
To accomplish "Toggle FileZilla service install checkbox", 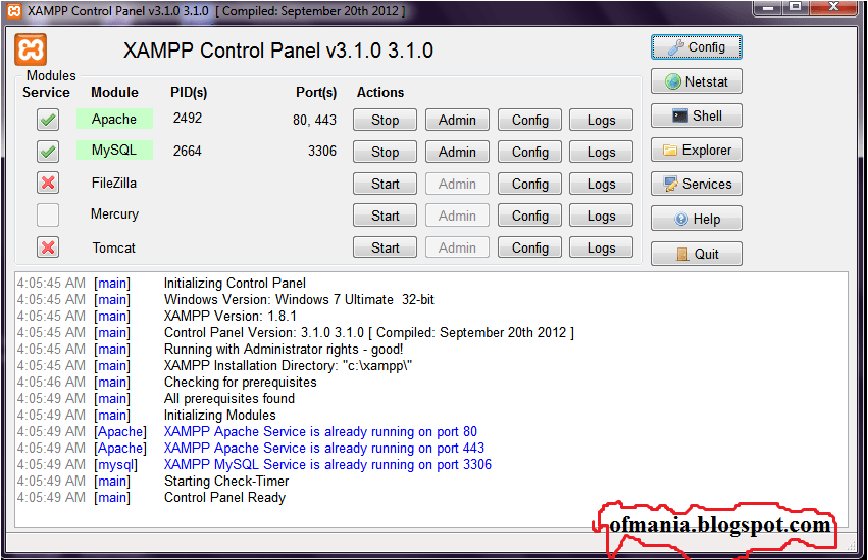I will coord(48,183).
